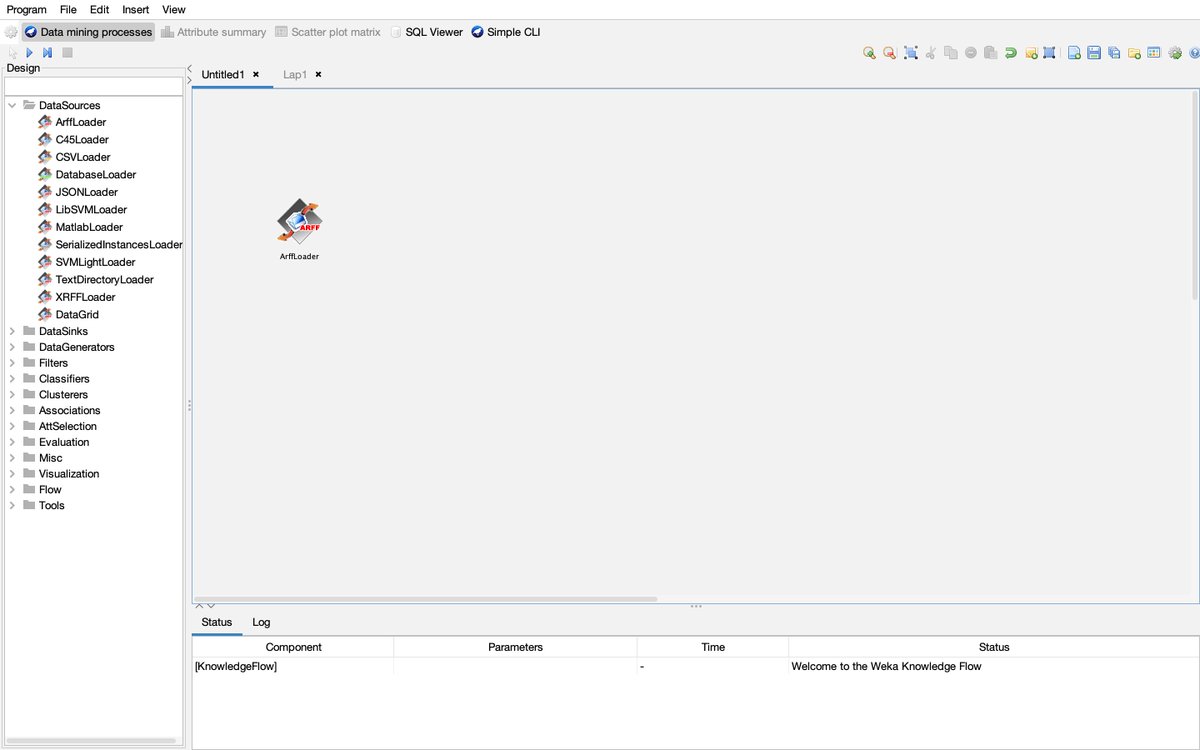Select CSVLoader in the tree
The width and height of the screenshot is (1200, 750).
[83, 157]
